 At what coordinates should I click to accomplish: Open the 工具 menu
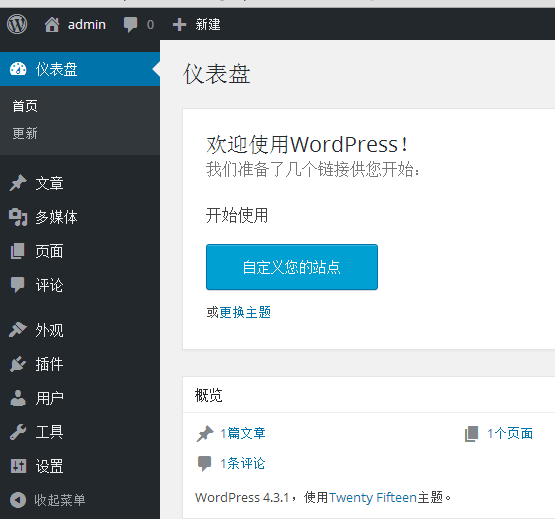[80, 432]
